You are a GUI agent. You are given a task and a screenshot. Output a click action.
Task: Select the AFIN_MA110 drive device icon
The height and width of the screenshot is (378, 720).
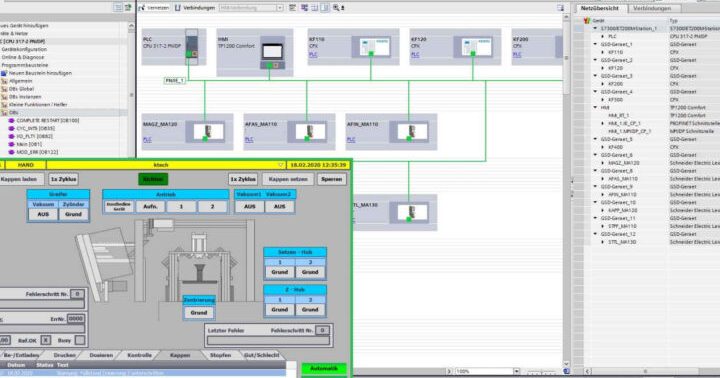pyautogui.click(x=409, y=132)
